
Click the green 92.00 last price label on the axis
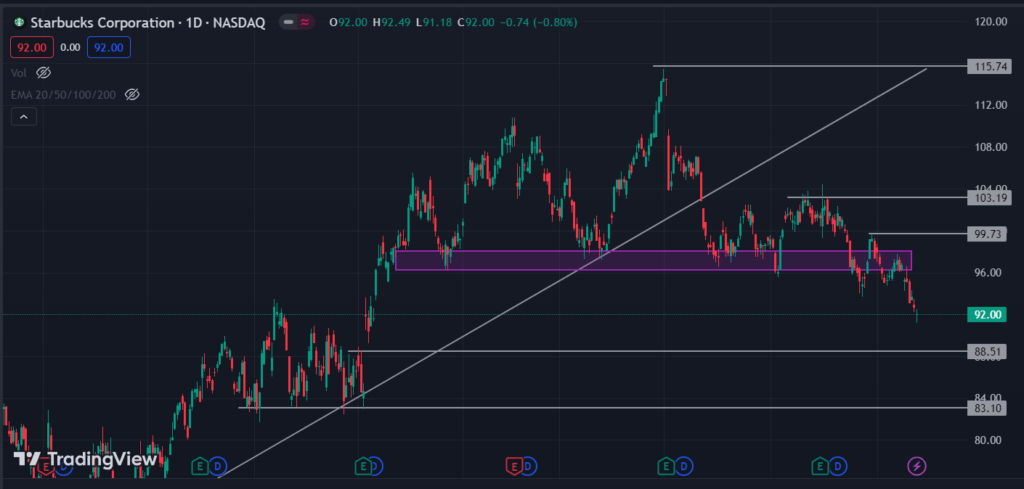987,315
